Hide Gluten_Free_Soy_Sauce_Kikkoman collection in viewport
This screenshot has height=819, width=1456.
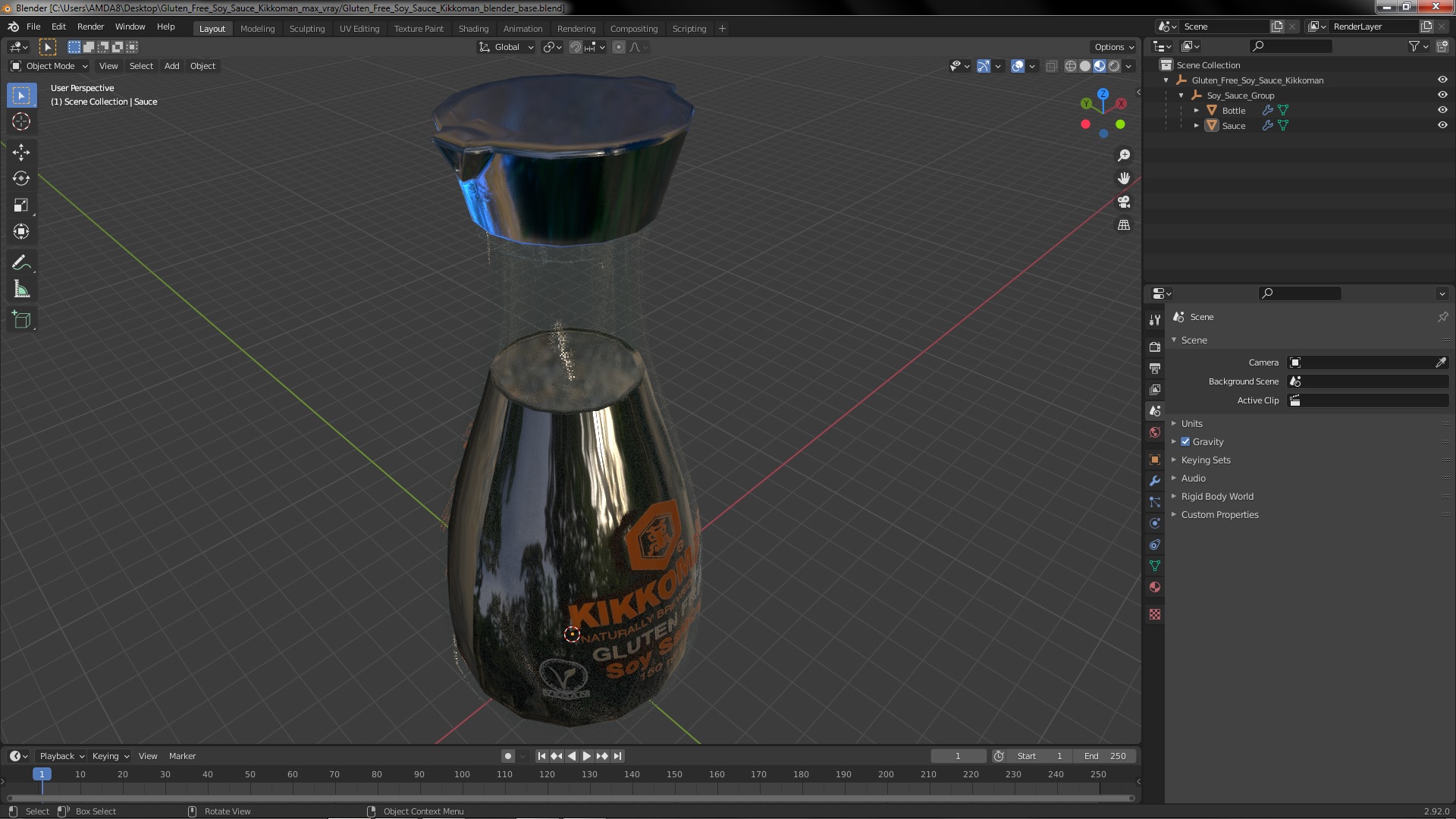pos(1442,80)
